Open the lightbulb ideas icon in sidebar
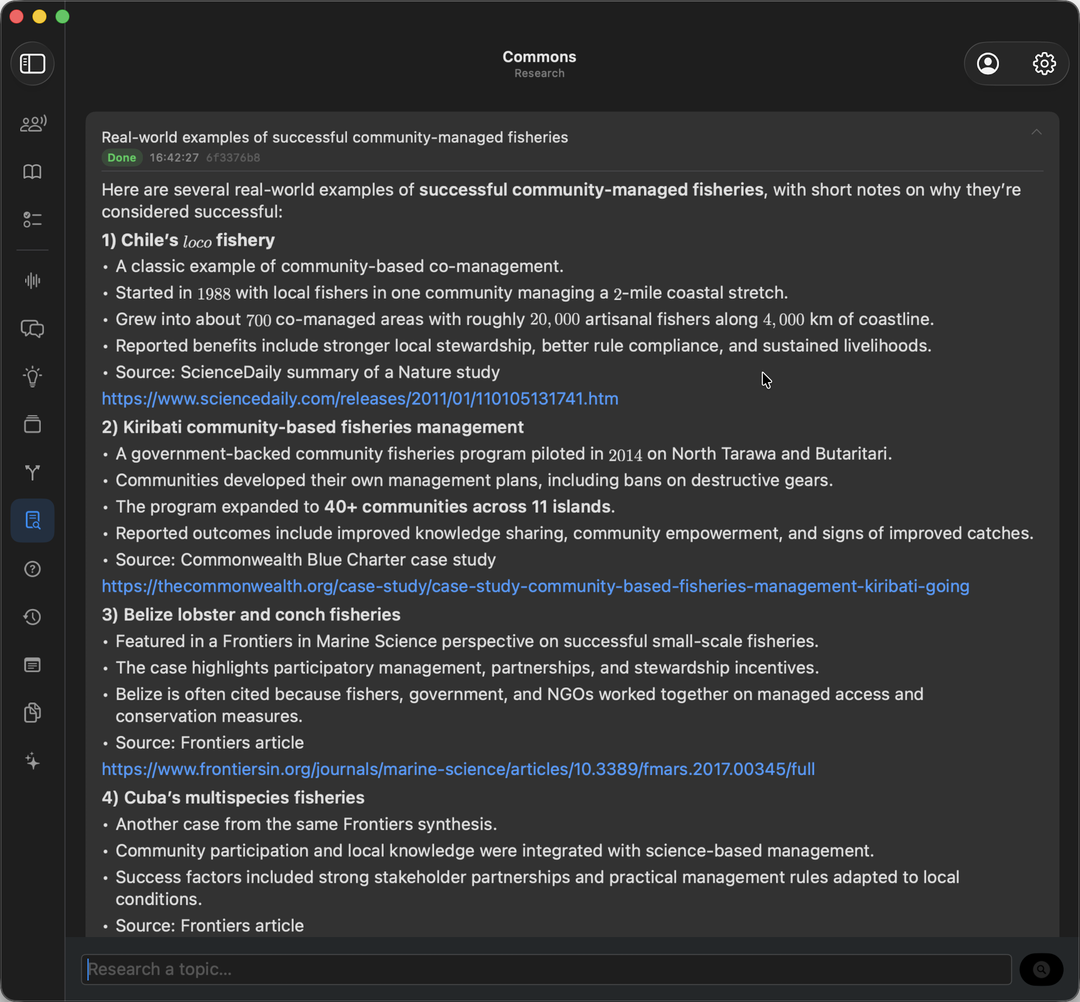Screen dimensions: 1080x1002 [32, 377]
